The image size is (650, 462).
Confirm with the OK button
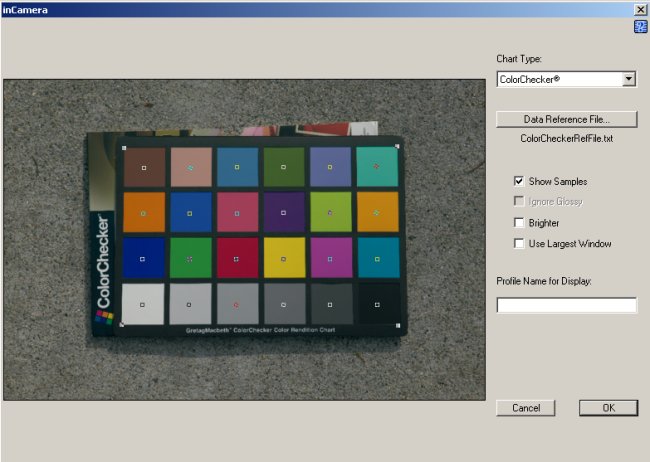(609, 408)
